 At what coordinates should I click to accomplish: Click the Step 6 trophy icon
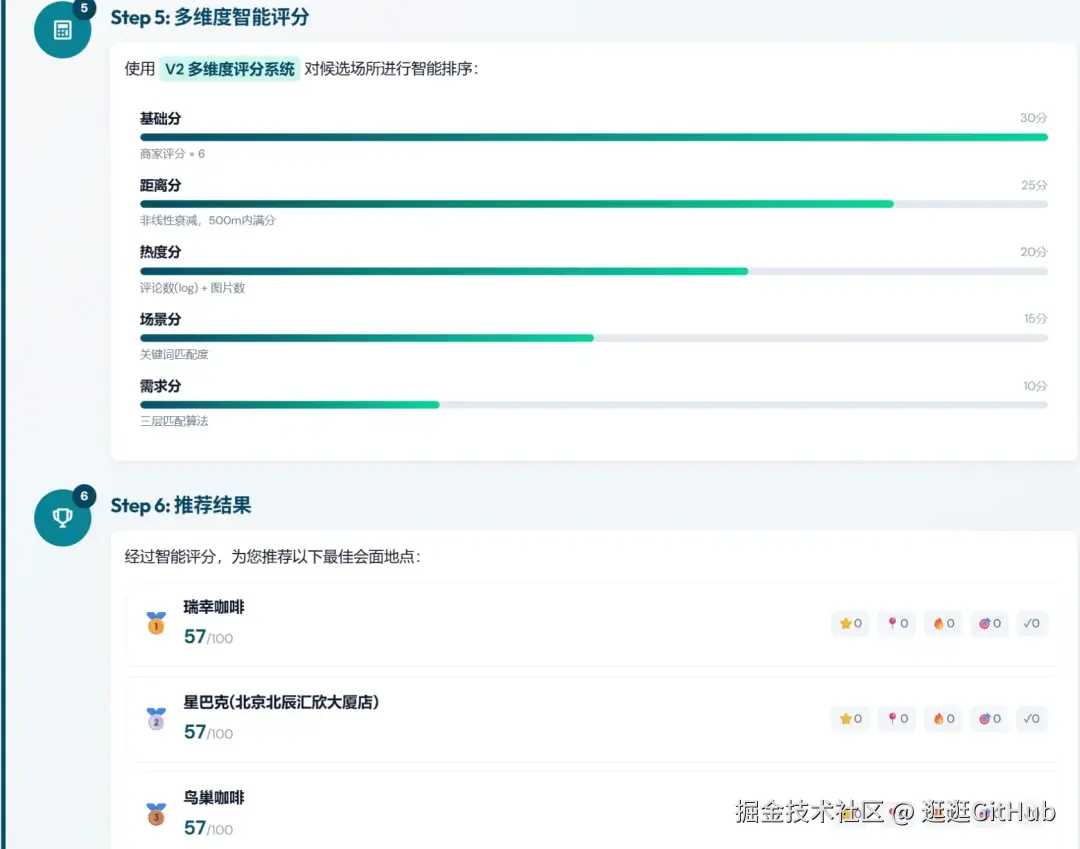coord(62,517)
